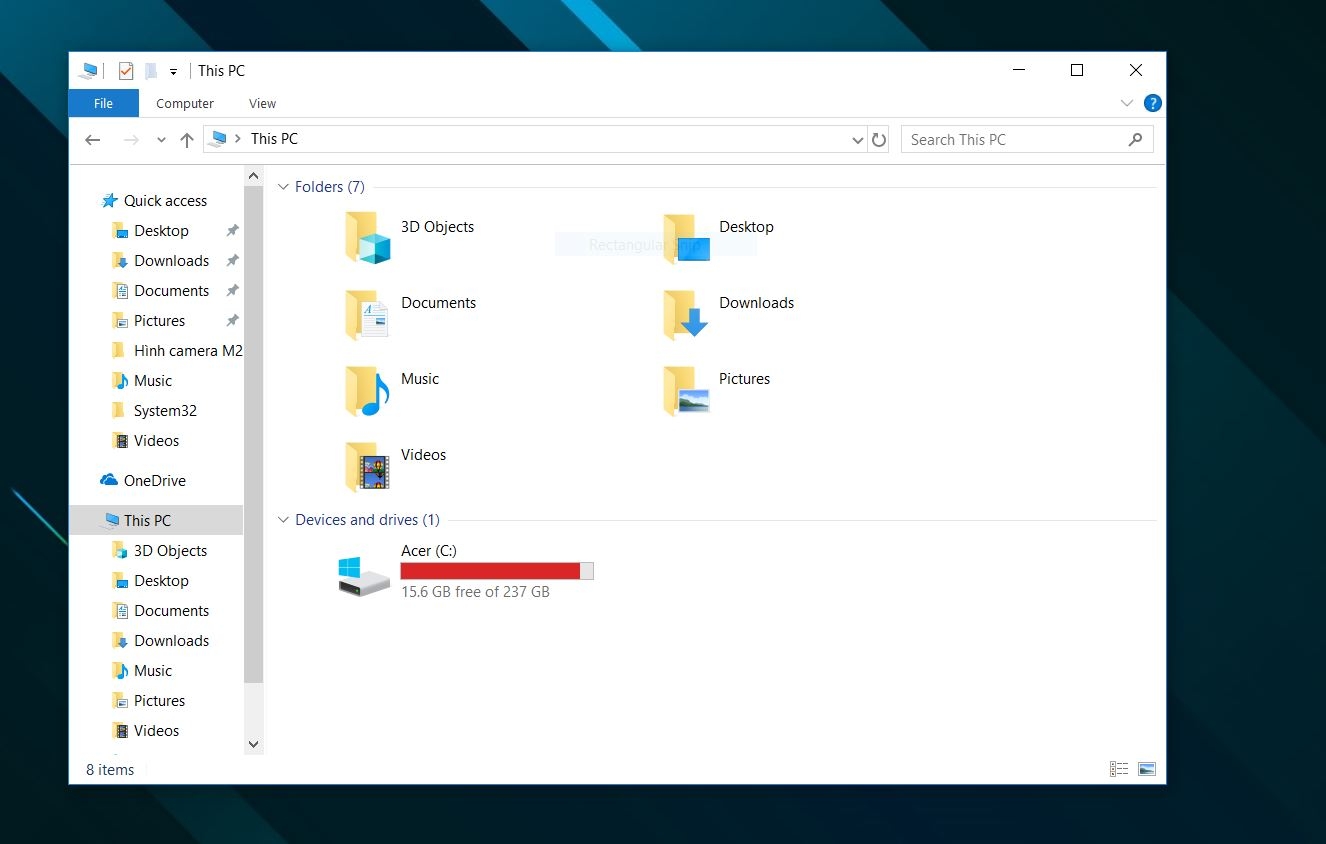Unpin Desktop from Quick access
Screen dimensions: 1326x844
(x=231, y=230)
